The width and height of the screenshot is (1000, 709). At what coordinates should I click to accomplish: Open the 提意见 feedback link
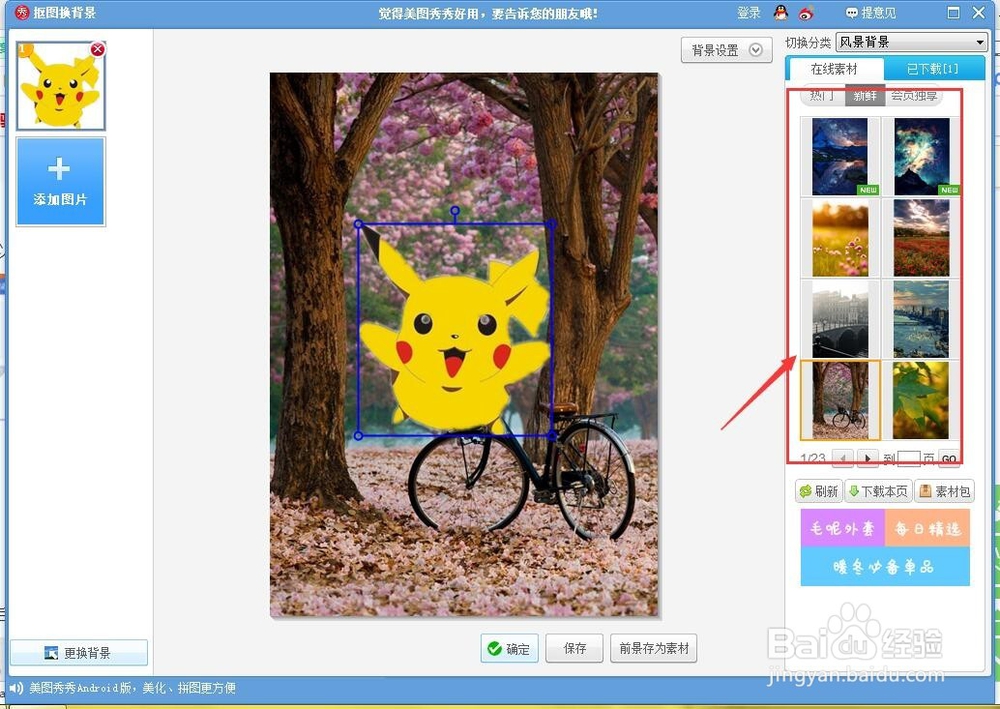[871, 13]
